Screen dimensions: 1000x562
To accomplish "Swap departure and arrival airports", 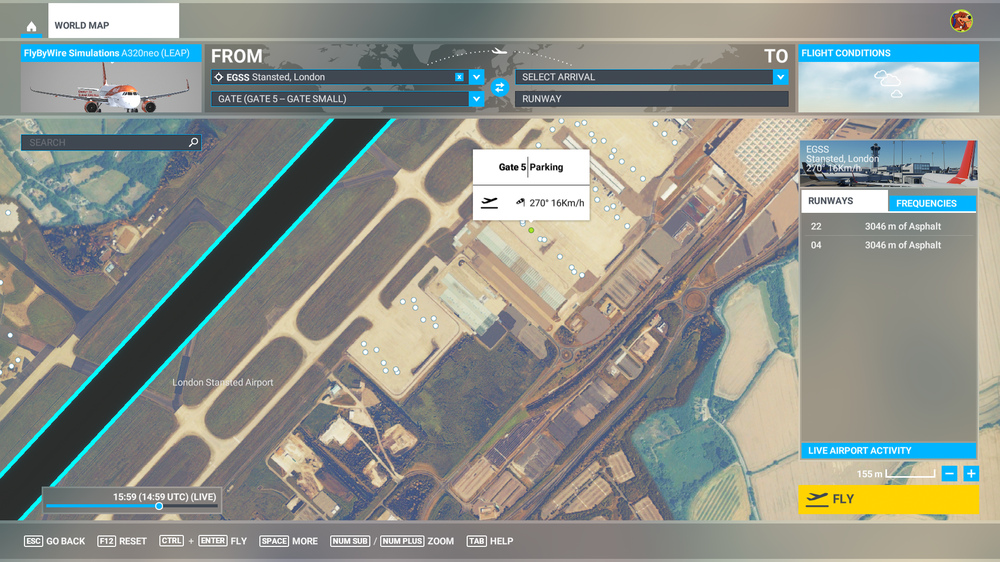I will (500, 88).
